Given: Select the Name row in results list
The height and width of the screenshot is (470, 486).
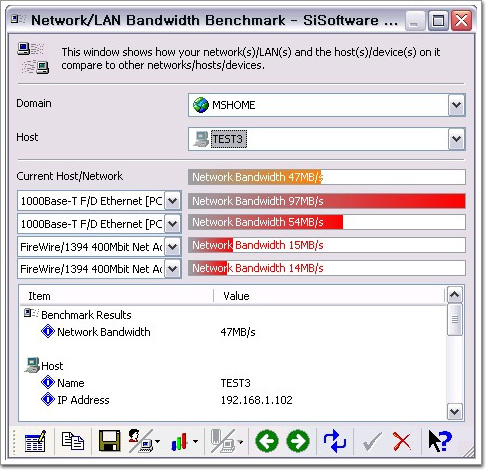Looking at the screenshot, I should point(232,383).
